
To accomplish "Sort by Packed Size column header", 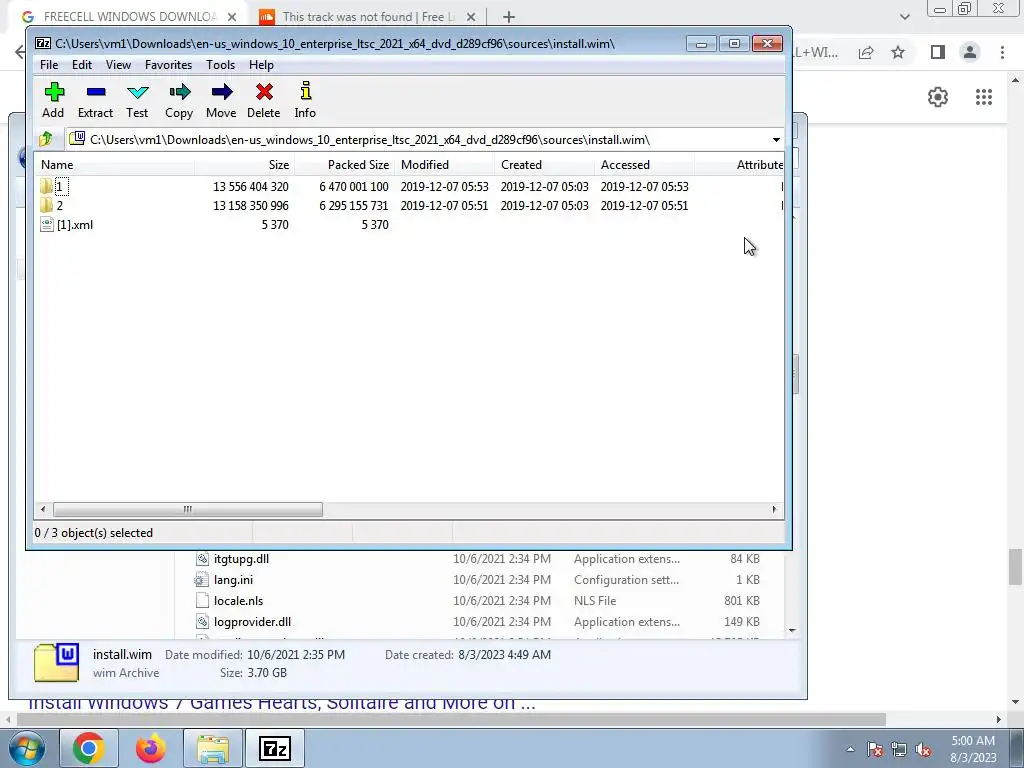I will 344,165.
